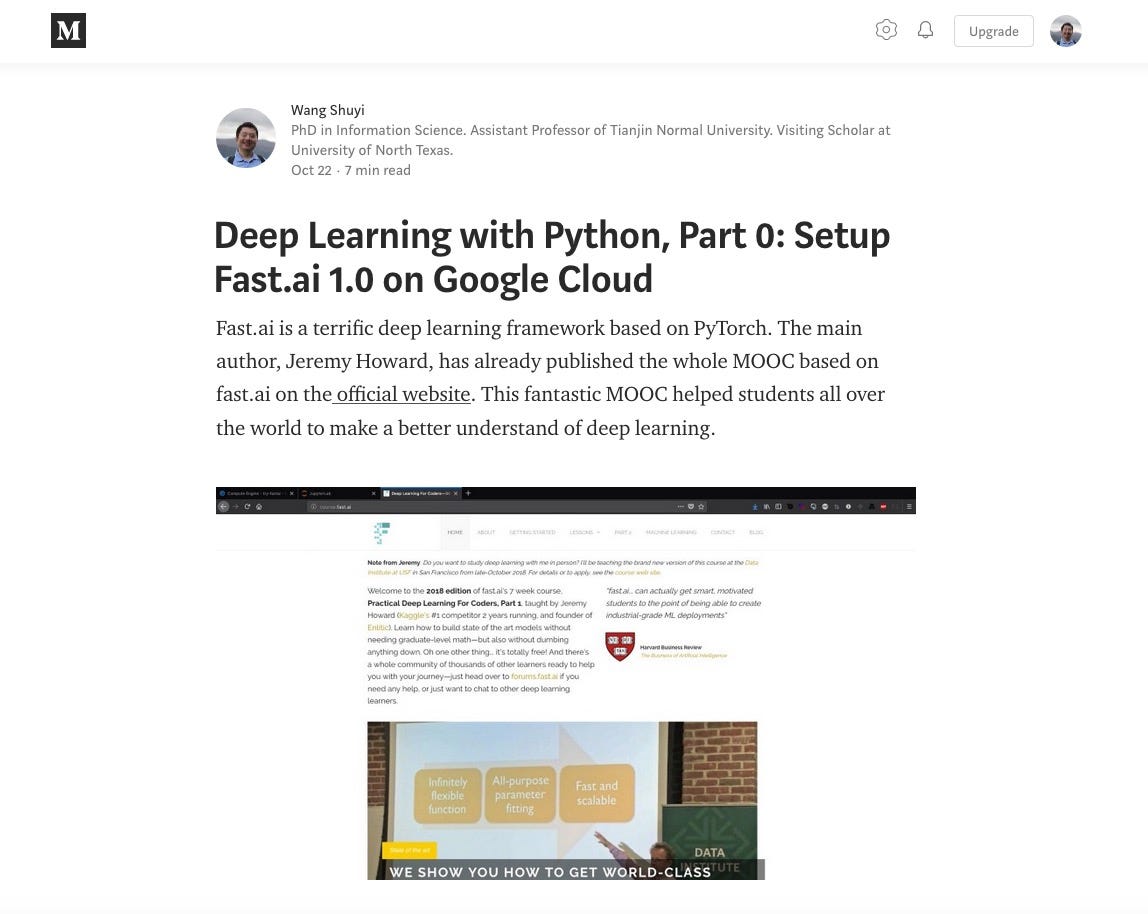
Task: Click the Firefox home icon
Action: pyautogui.click(x=258, y=506)
